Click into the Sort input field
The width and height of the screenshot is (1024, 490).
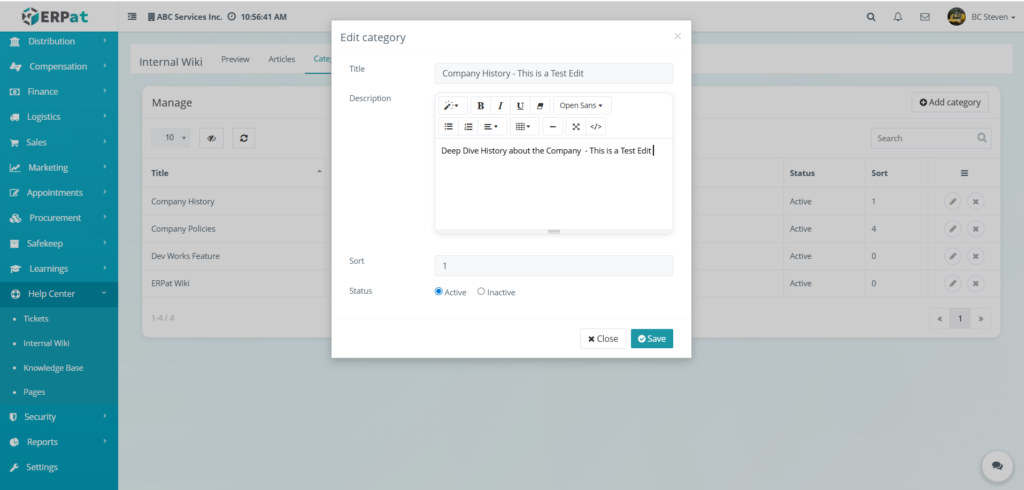click(553, 266)
